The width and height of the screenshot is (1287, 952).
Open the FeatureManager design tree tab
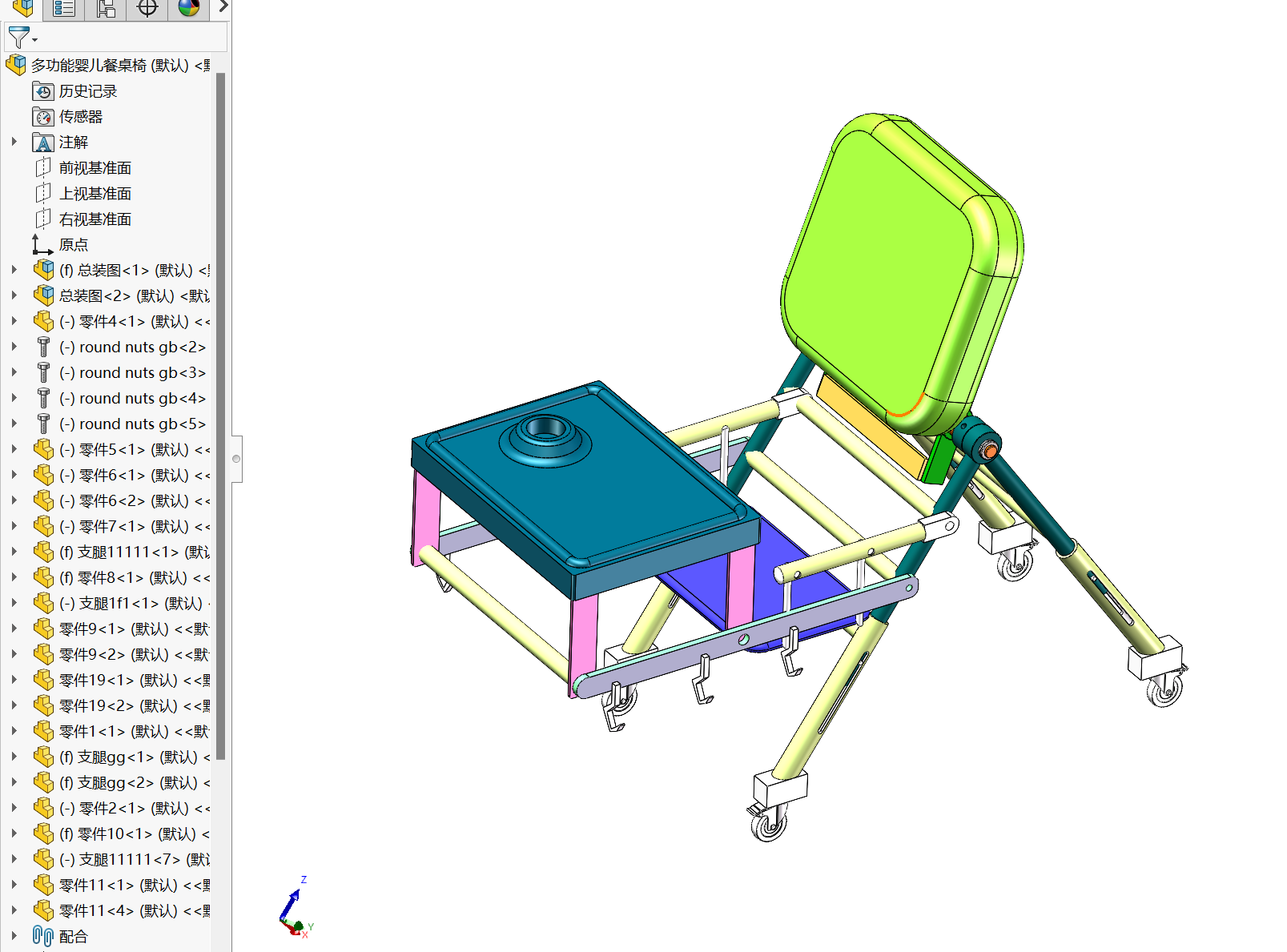click(x=22, y=9)
